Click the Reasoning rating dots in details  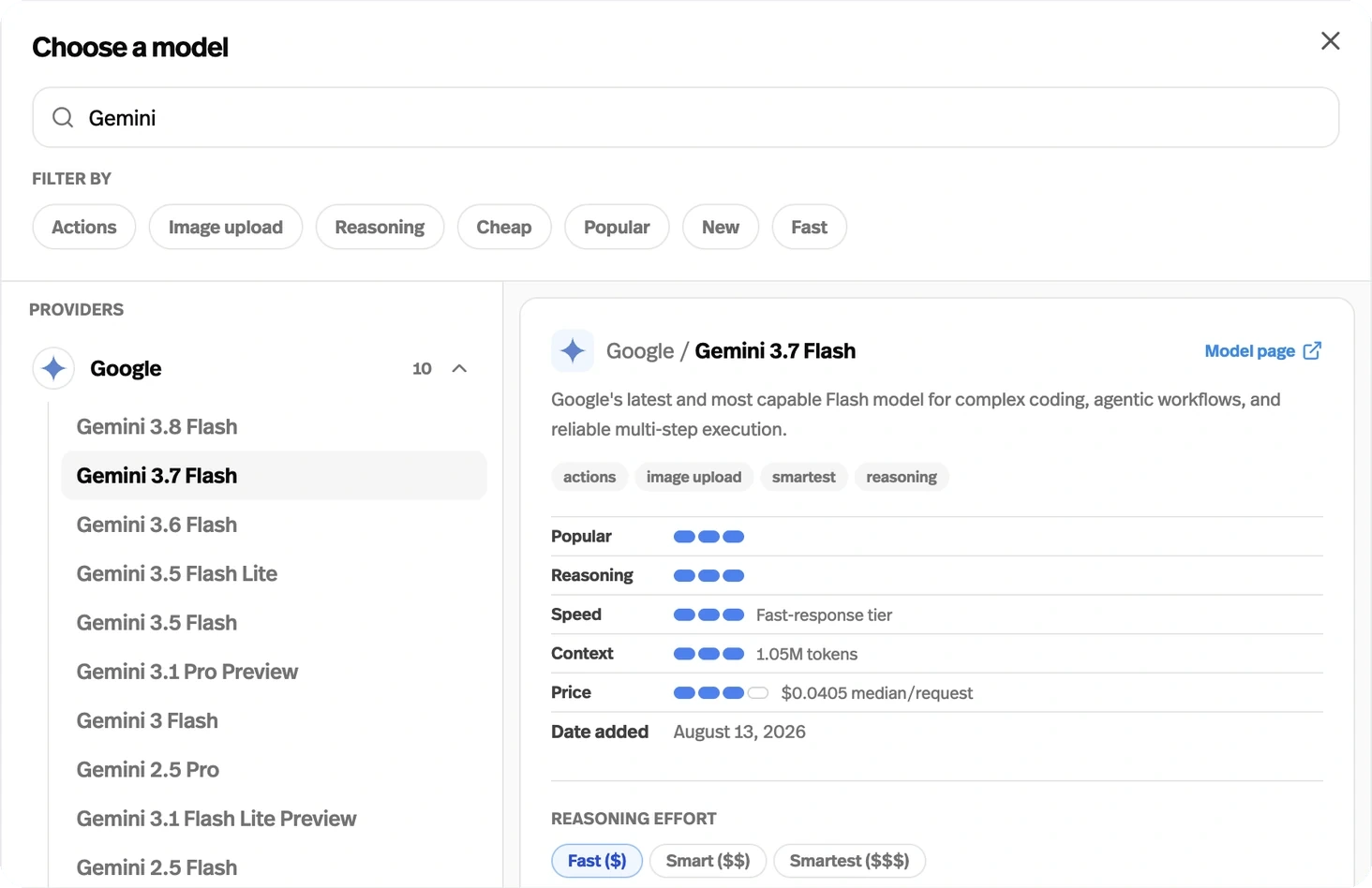(708, 575)
